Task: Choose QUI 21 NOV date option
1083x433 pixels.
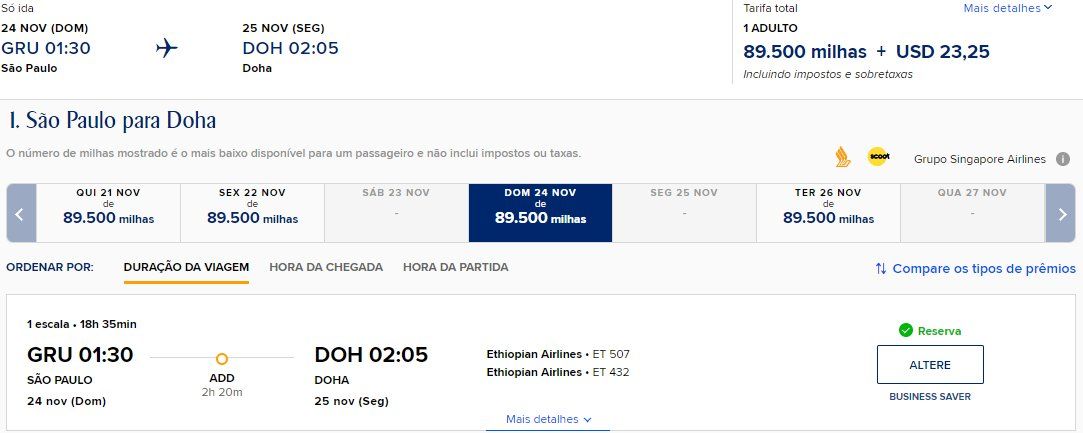Action: [x=108, y=213]
